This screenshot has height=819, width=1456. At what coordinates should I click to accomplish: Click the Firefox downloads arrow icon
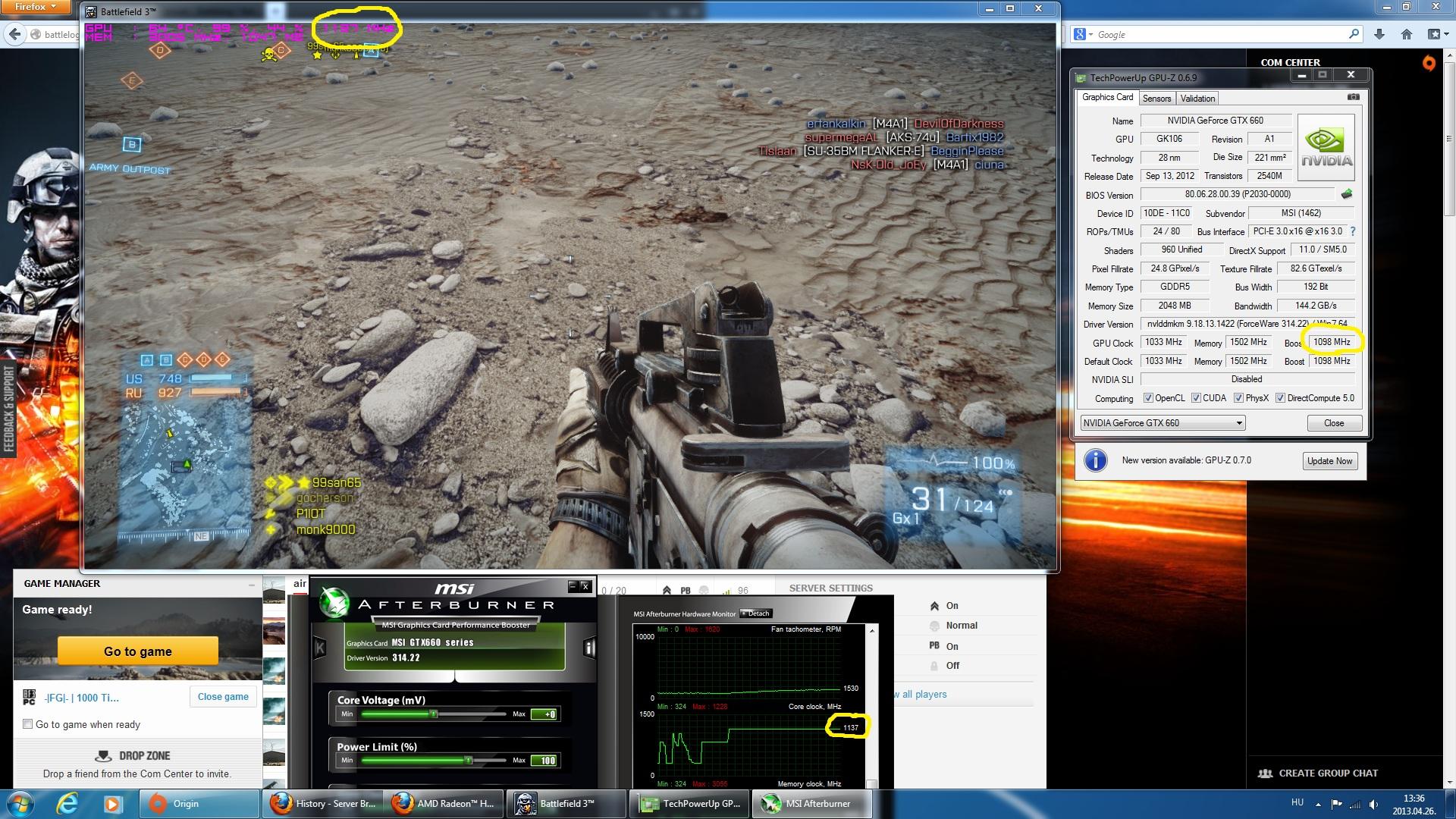[x=1379, y=34]
